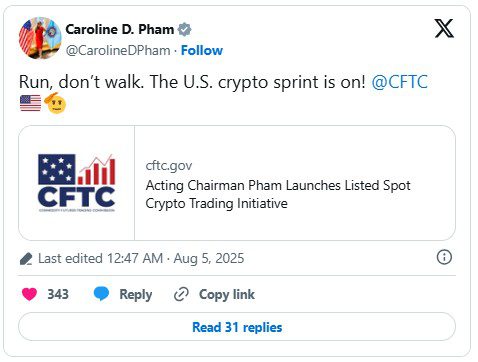Click the Copy link label

pyautogui.click(x=227, y=294)
